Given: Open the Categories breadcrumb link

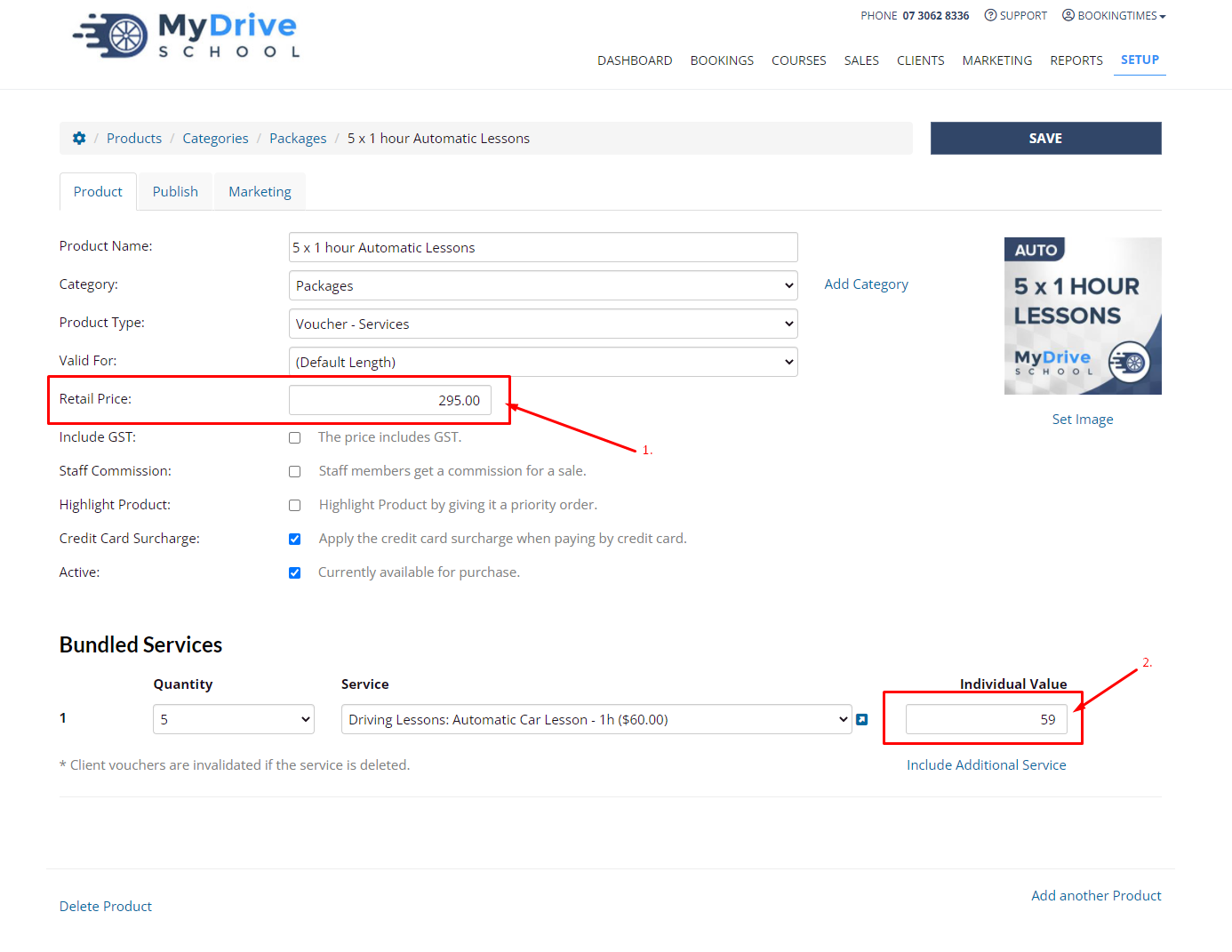Looking at the screenshot, I should click(215, 138).
